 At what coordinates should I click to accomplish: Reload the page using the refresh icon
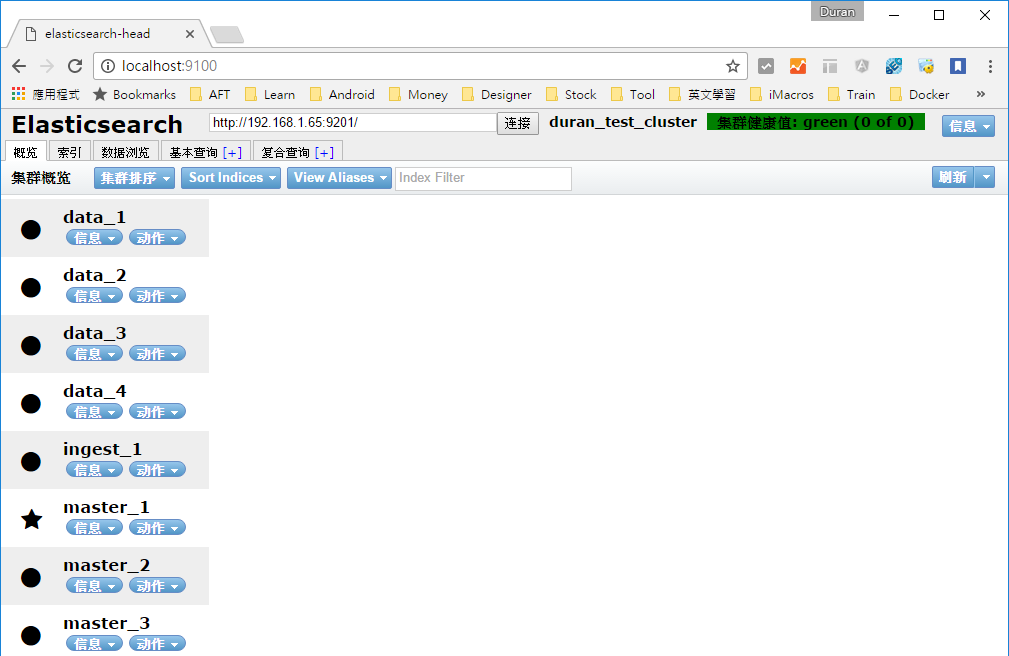[74, 66]
